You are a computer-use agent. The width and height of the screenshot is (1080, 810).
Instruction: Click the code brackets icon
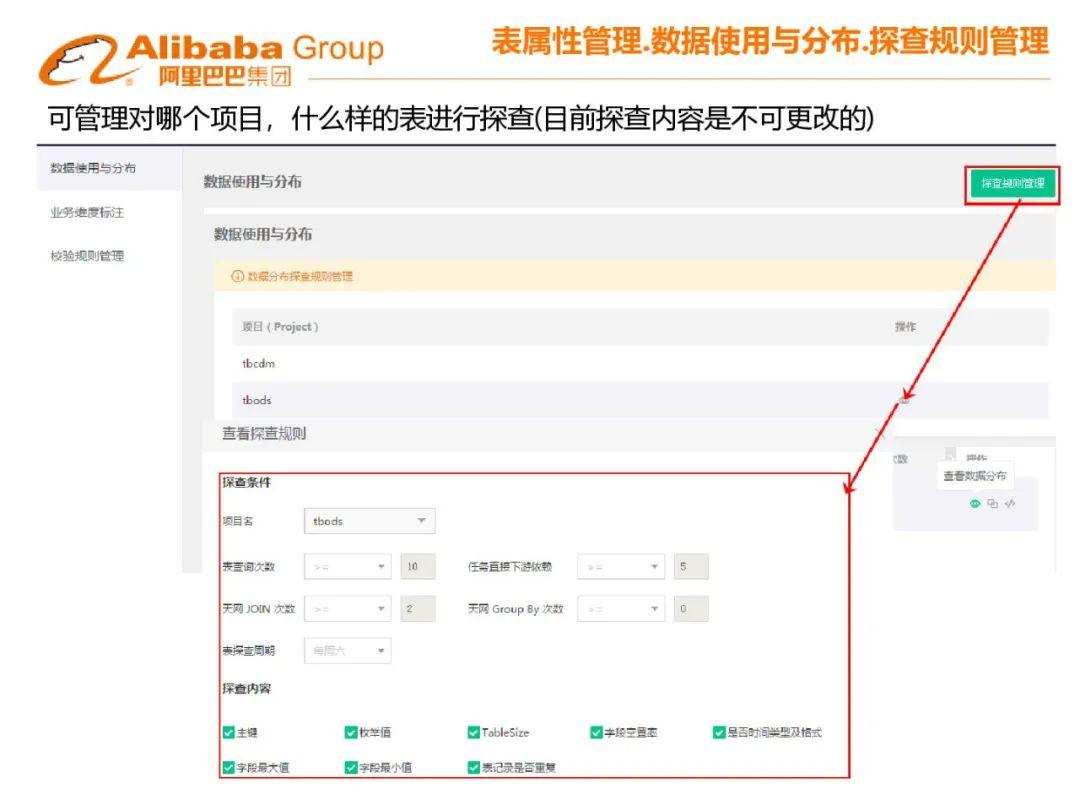click(1010, 503)
